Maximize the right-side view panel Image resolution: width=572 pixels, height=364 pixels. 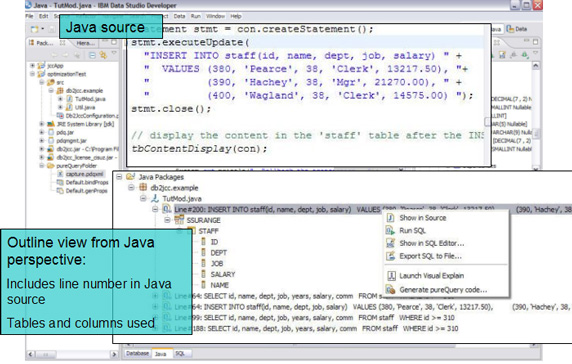(x=535, y=42)
